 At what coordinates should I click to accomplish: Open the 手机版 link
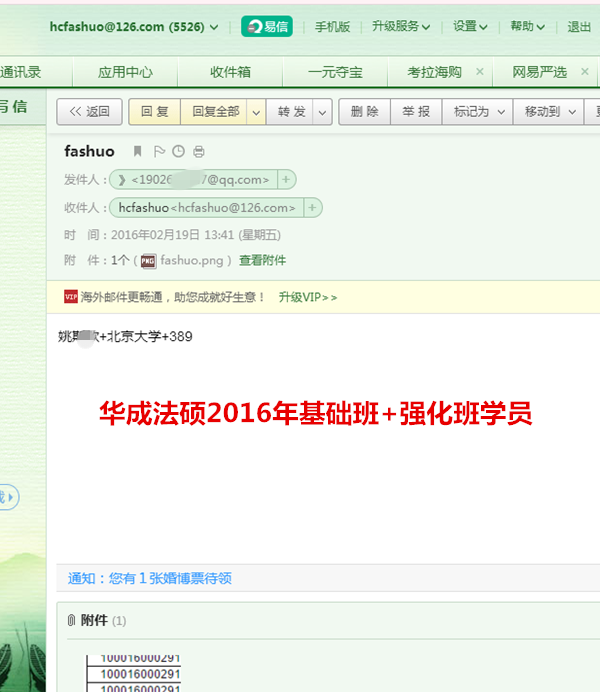[332, 27]
